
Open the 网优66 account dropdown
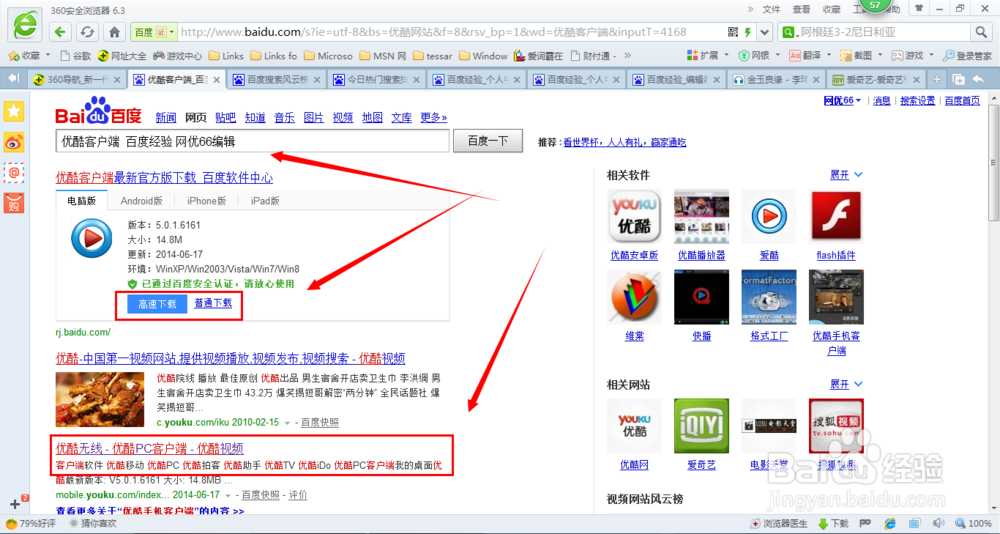pyautogui.click(x=842, y=101)
